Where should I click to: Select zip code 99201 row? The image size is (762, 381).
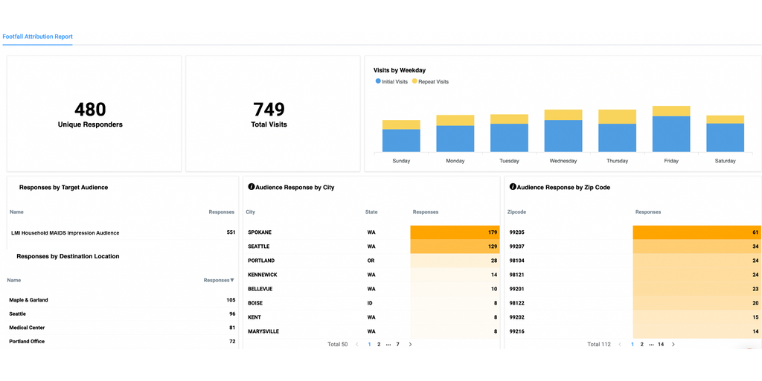coord(633,289)
